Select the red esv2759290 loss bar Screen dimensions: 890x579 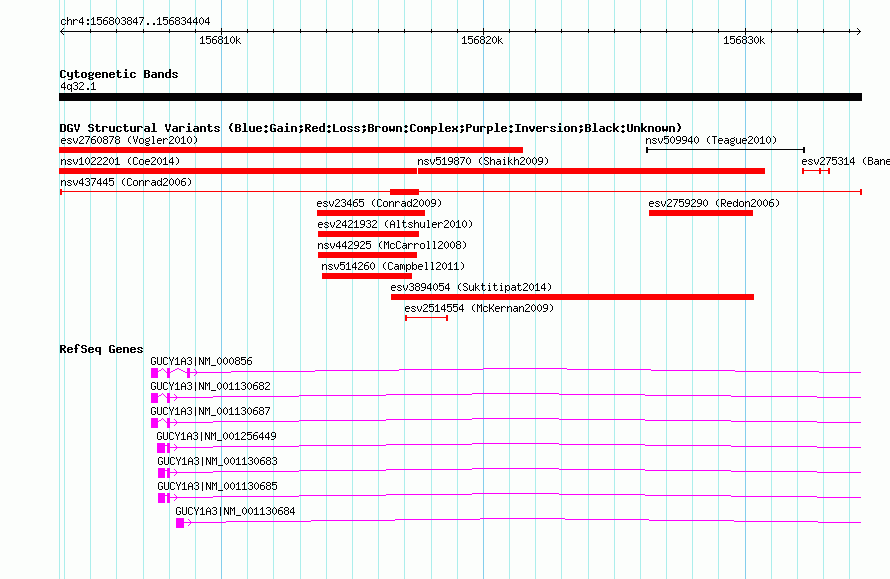701,213
